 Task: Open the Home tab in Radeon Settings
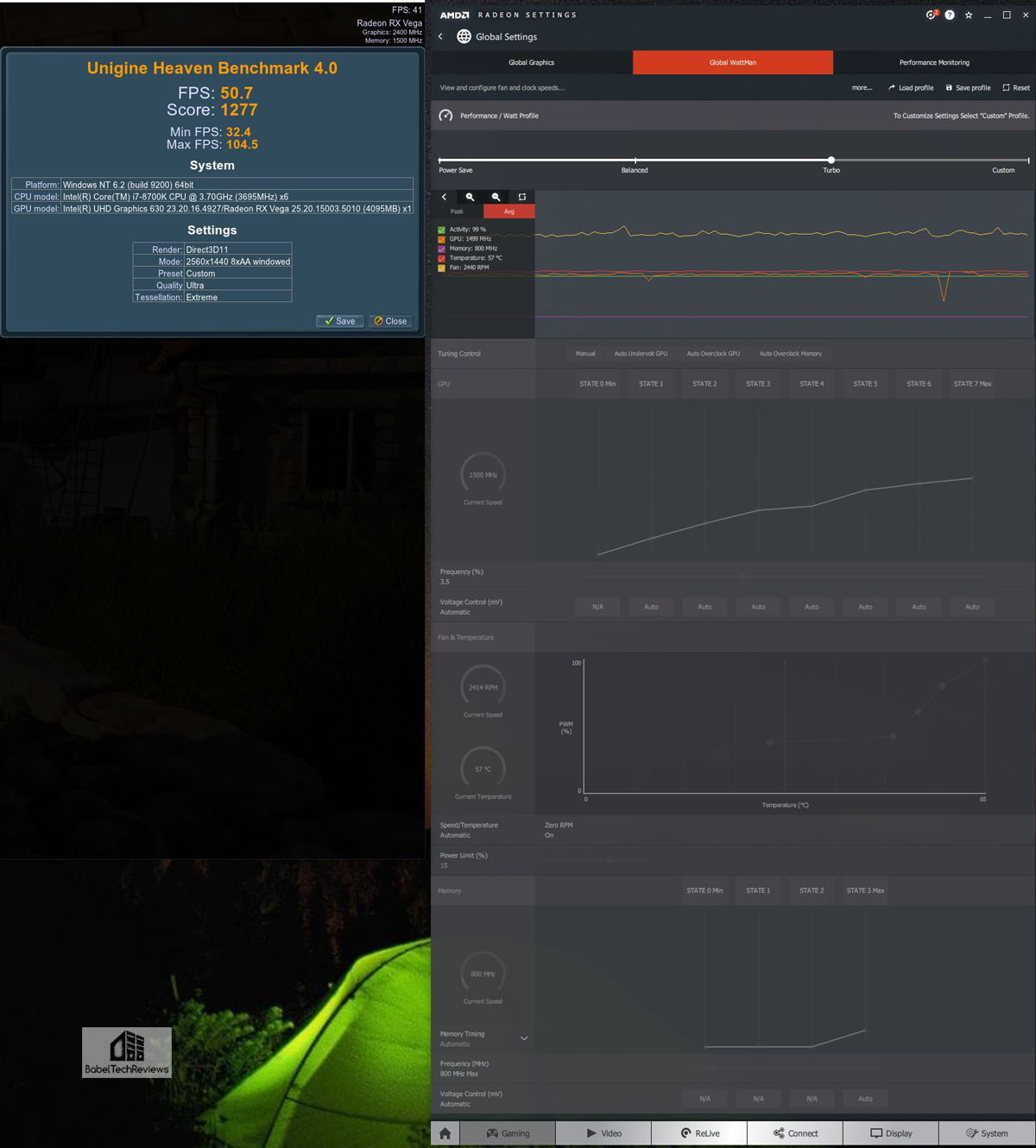tap(445, 1133)
